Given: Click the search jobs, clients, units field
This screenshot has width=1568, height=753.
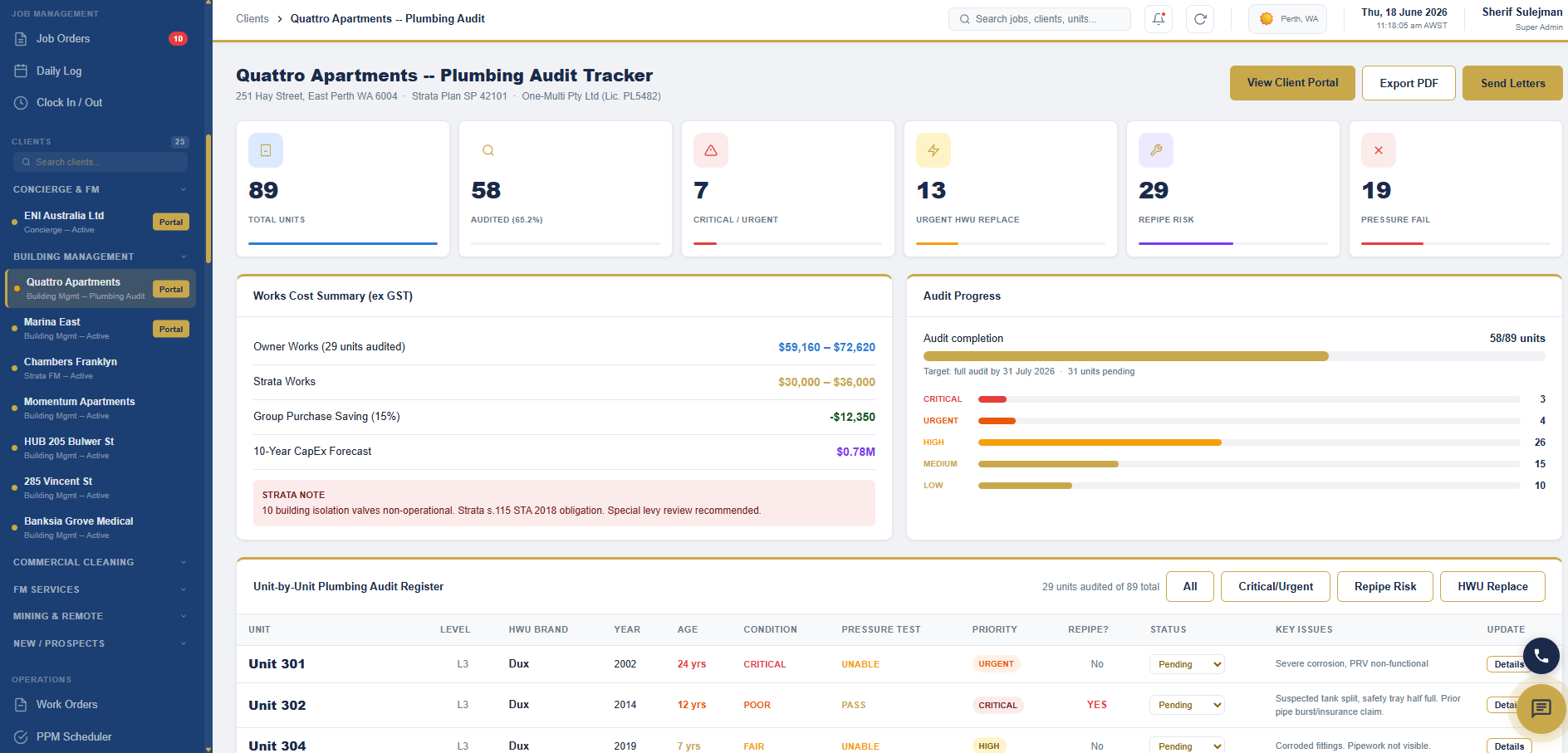Looking at the screenshot, I should click(1040, 19).
